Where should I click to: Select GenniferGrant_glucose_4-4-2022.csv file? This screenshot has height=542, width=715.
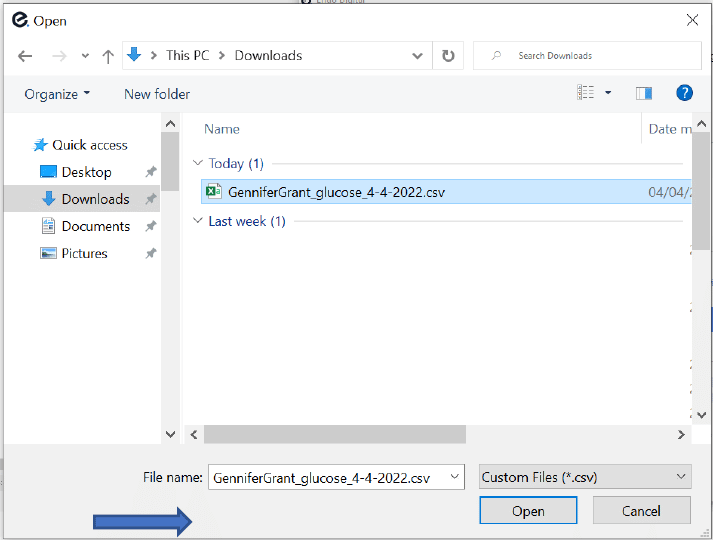point(447,192)
